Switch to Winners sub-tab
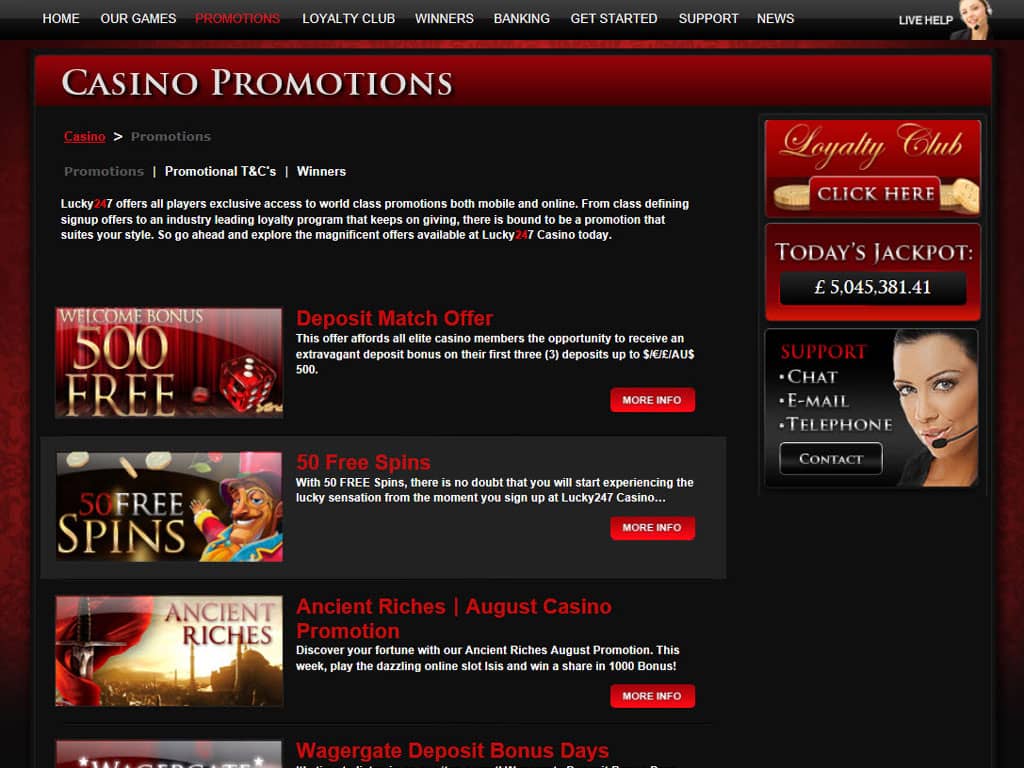The width and height of the screenshot is (1024, 768). (x=321, y=171)
